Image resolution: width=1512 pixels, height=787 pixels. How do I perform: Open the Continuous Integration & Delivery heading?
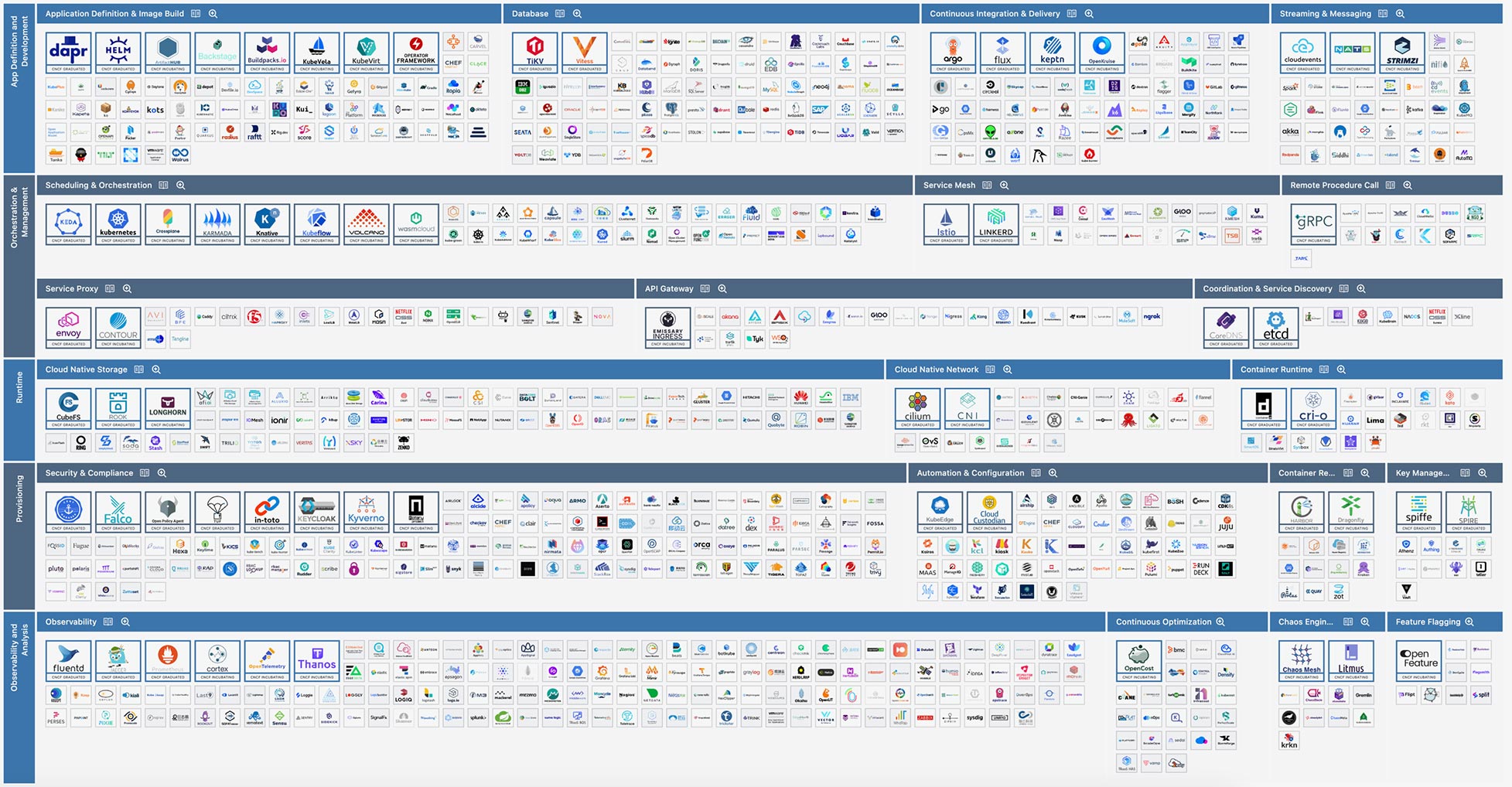pos(995,14)
